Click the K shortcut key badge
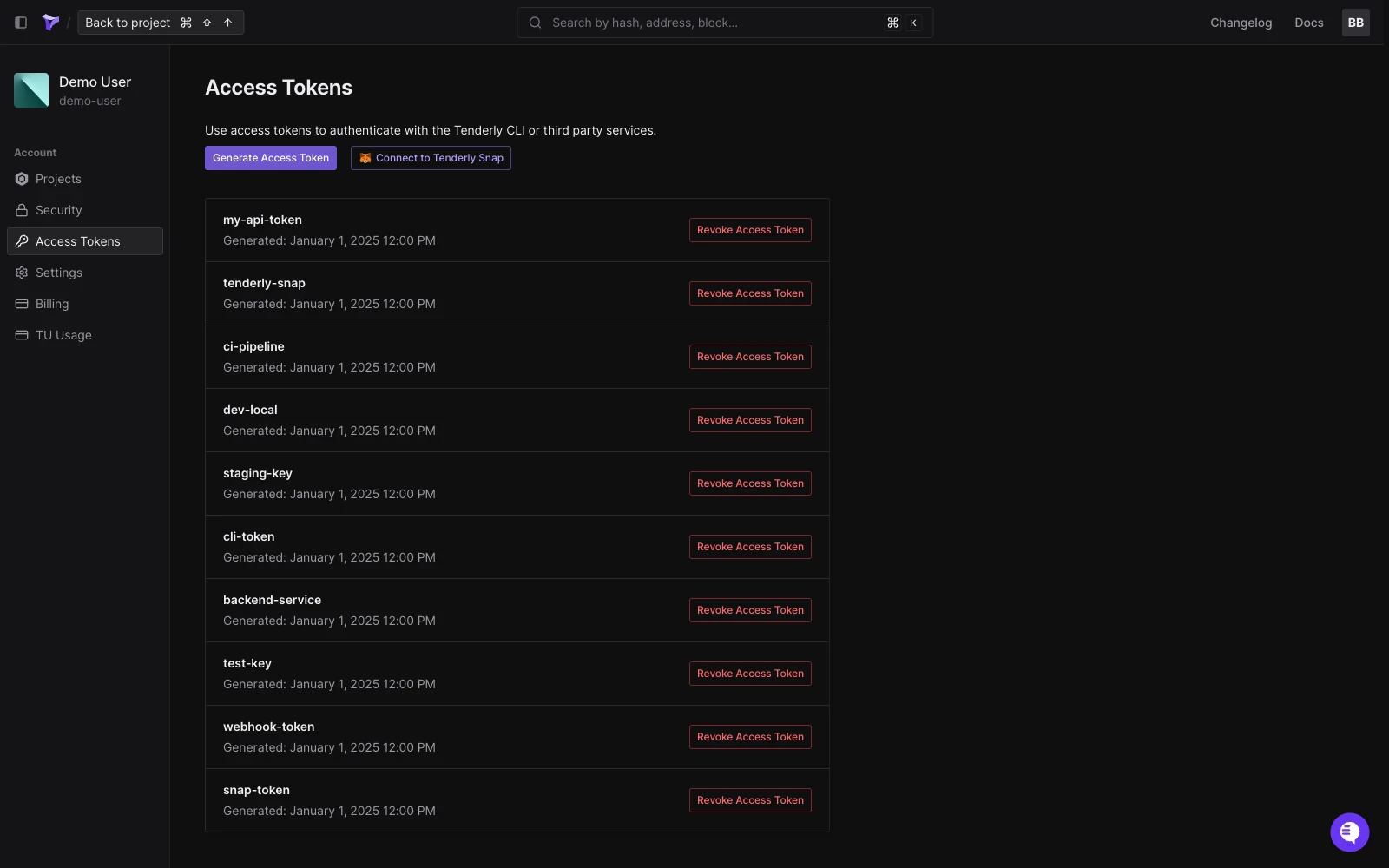The width and height of the screenshot is (1389, 868). (913, 23)
